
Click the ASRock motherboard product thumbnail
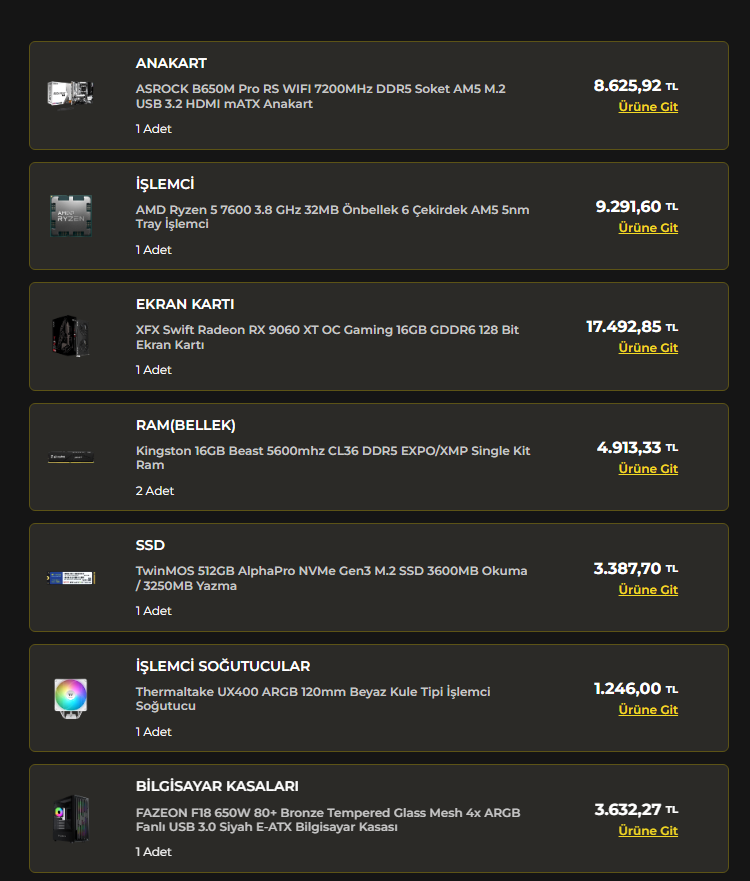click(71, 94)
